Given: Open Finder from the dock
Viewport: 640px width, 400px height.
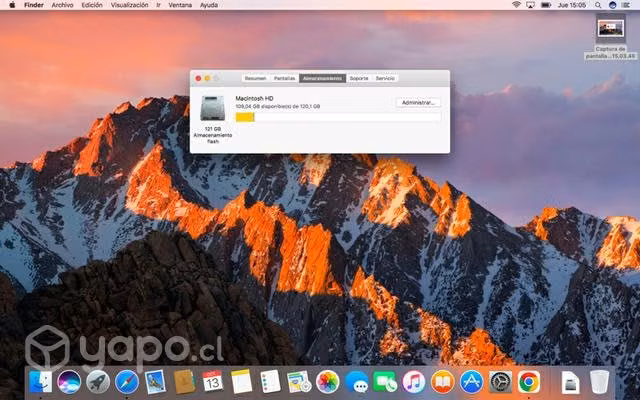Looking at the screenshot, I should pos(40,382).
